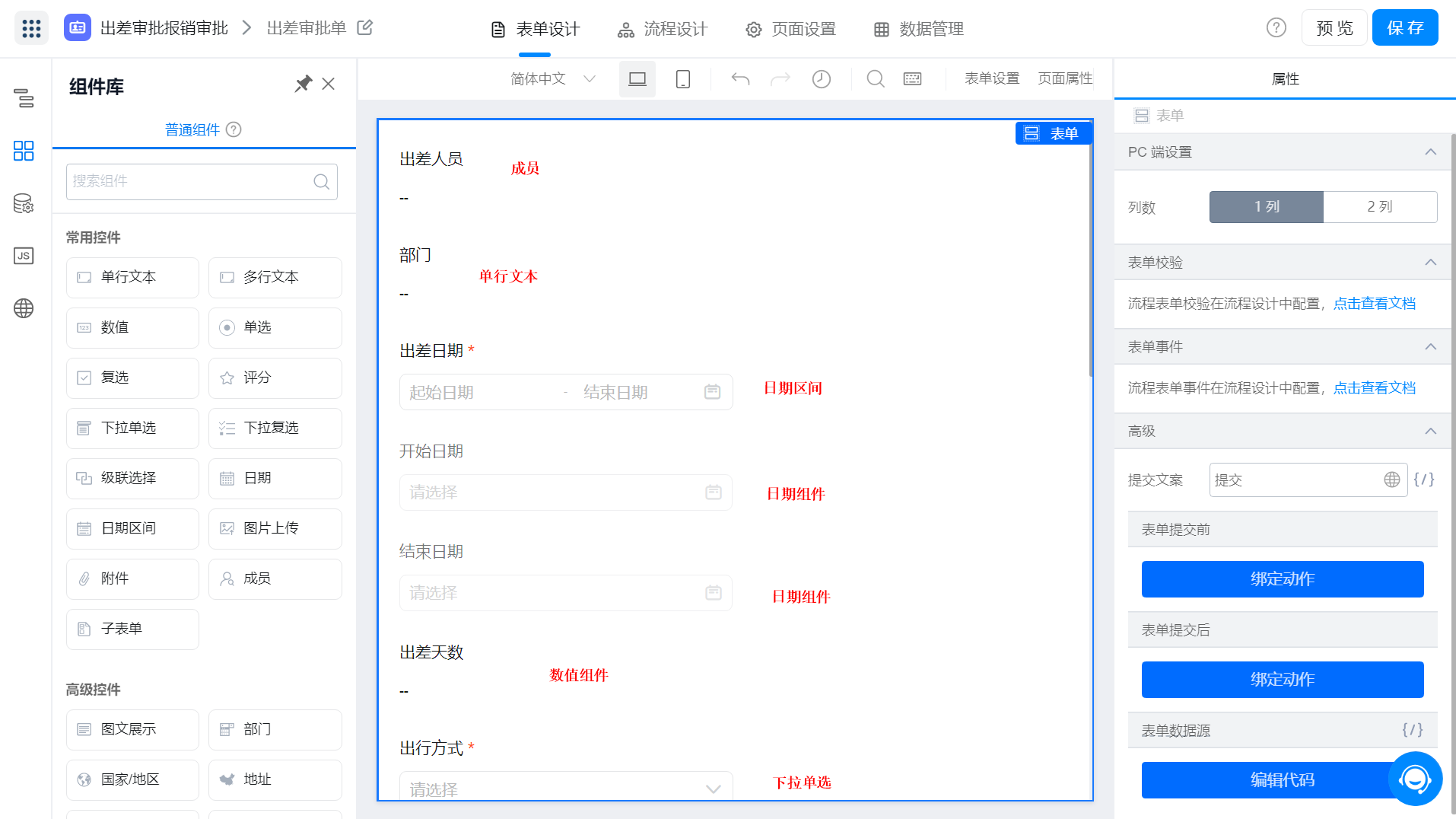
Task: Collapse the PC 端设置 section
Action: pyautogui.click(x=1431, y=152)
